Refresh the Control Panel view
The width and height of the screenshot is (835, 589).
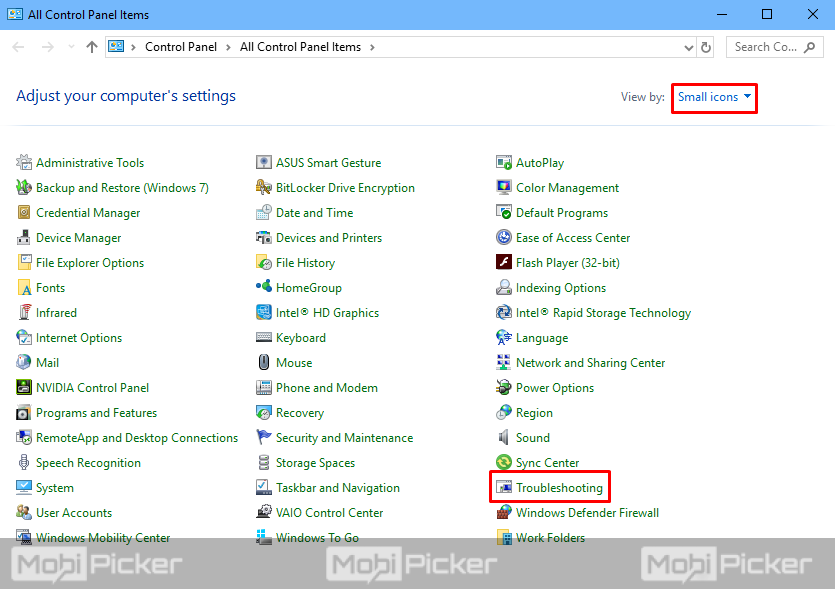point(706,47)
